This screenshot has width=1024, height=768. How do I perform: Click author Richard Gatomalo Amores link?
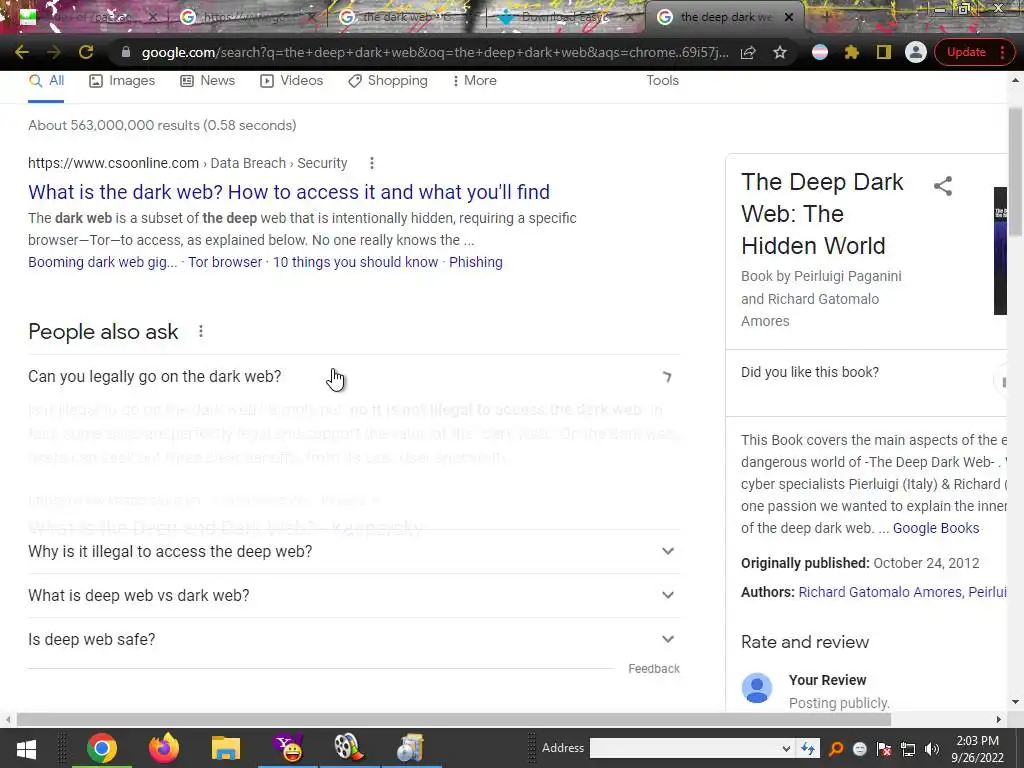879,592
